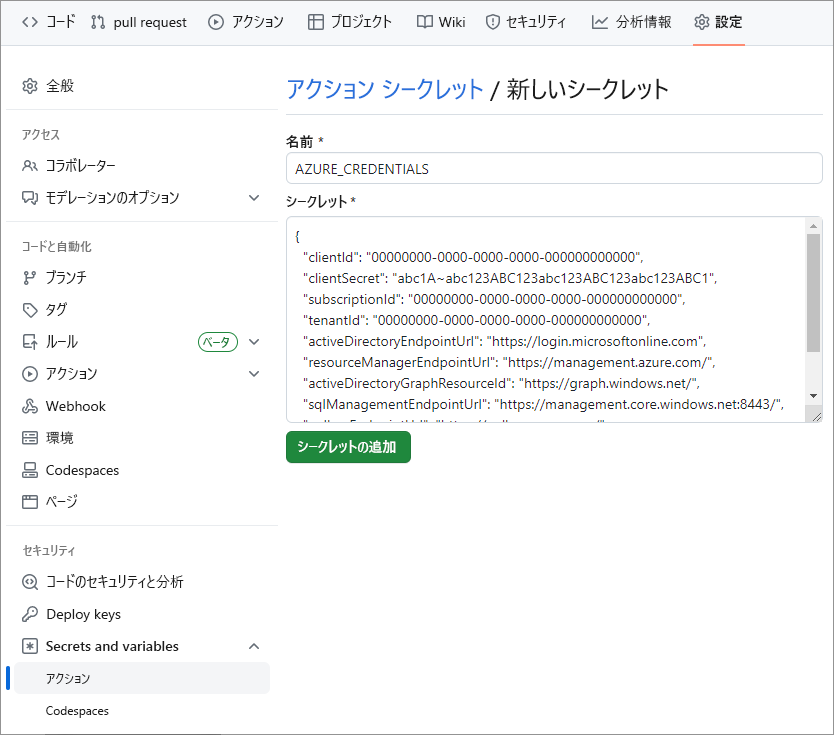Expand モデレーションのオプション section
The height and width of the screenshot is (735, 834).
254,198
